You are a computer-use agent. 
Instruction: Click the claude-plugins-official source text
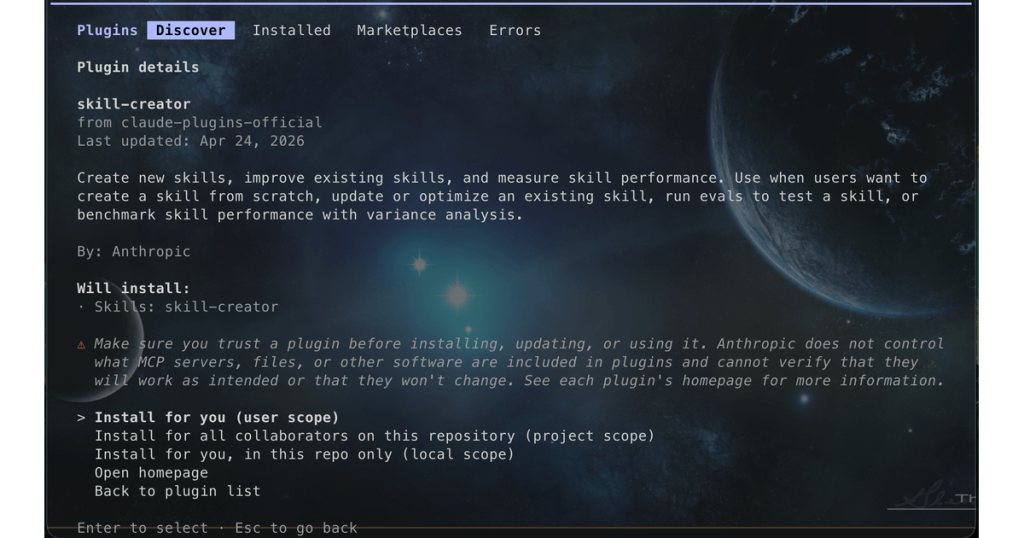(221, 122)
